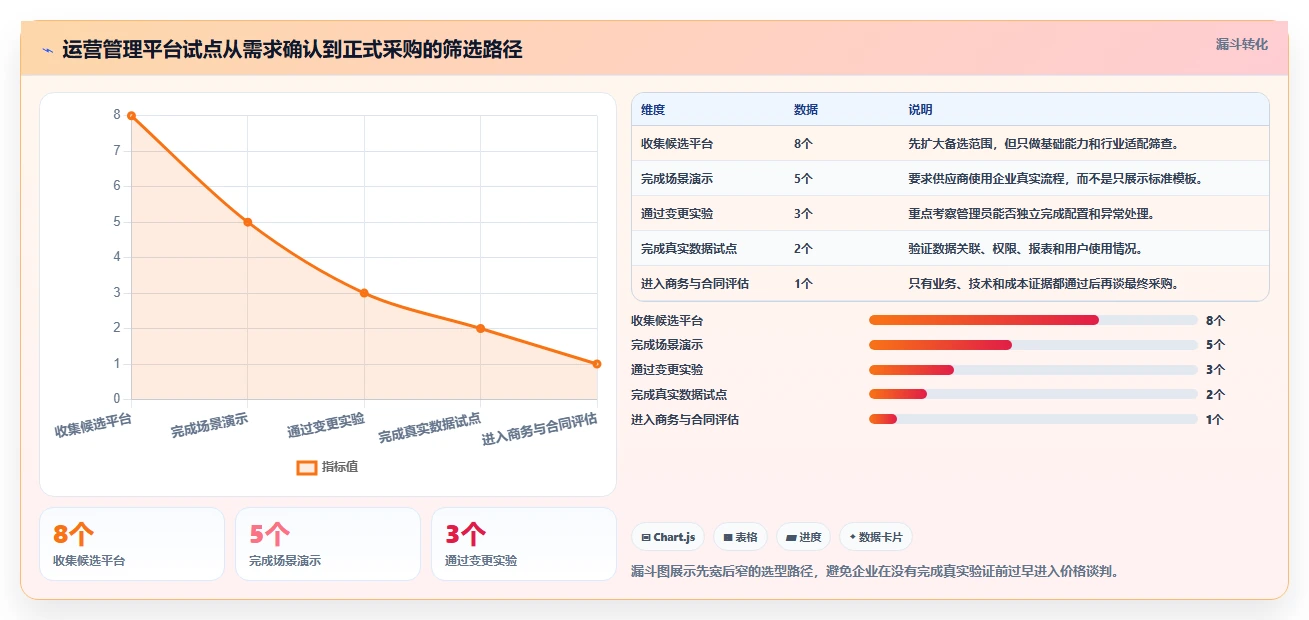Click the card title 运营管理平台试点从需求确认到正式采购的筛选路径

(x=292, y=50)
